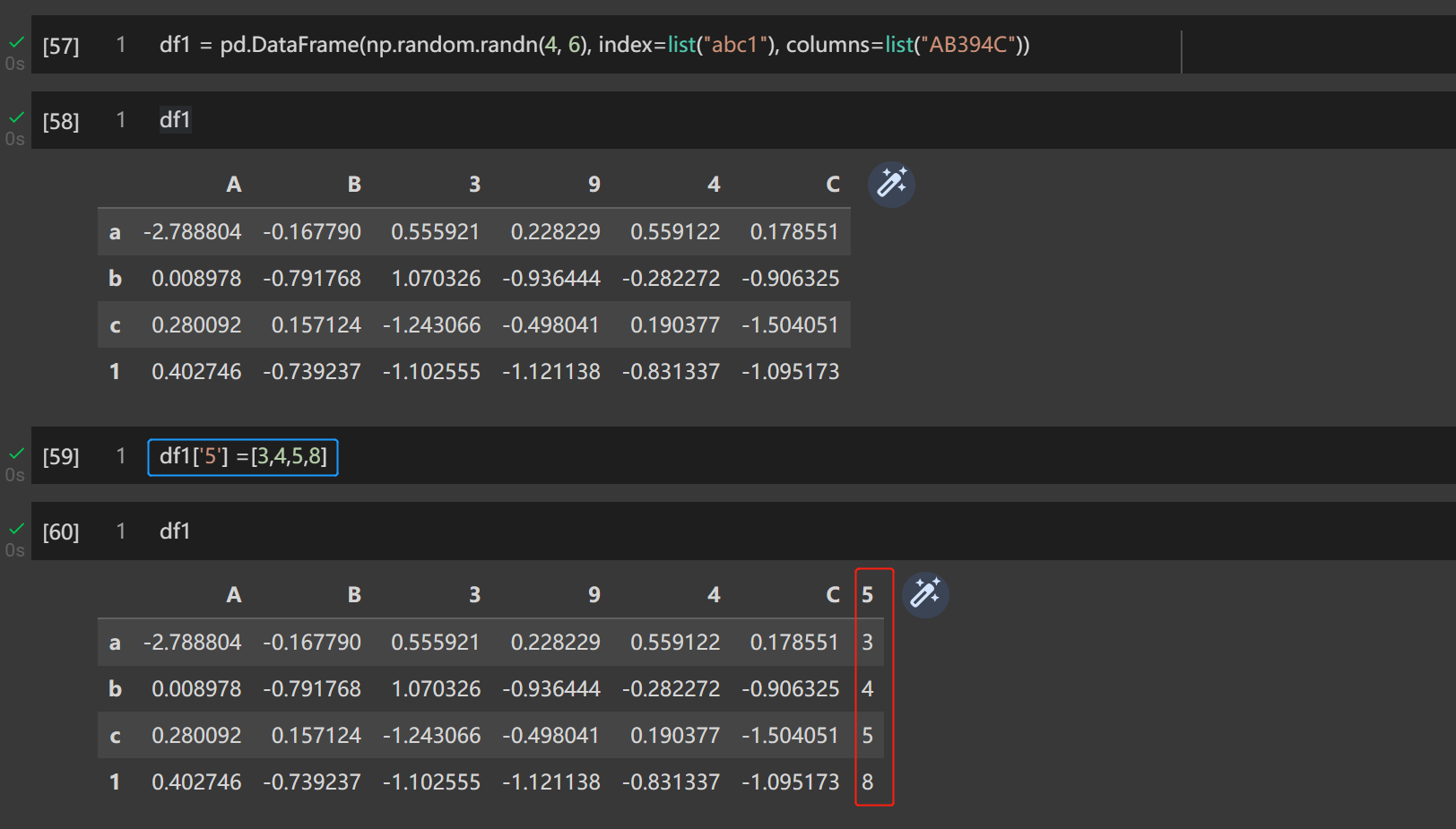This screenshot has width=1456, height=829.
Task: Click success checkmark for cell 60
Action: (x=16, y=529)
